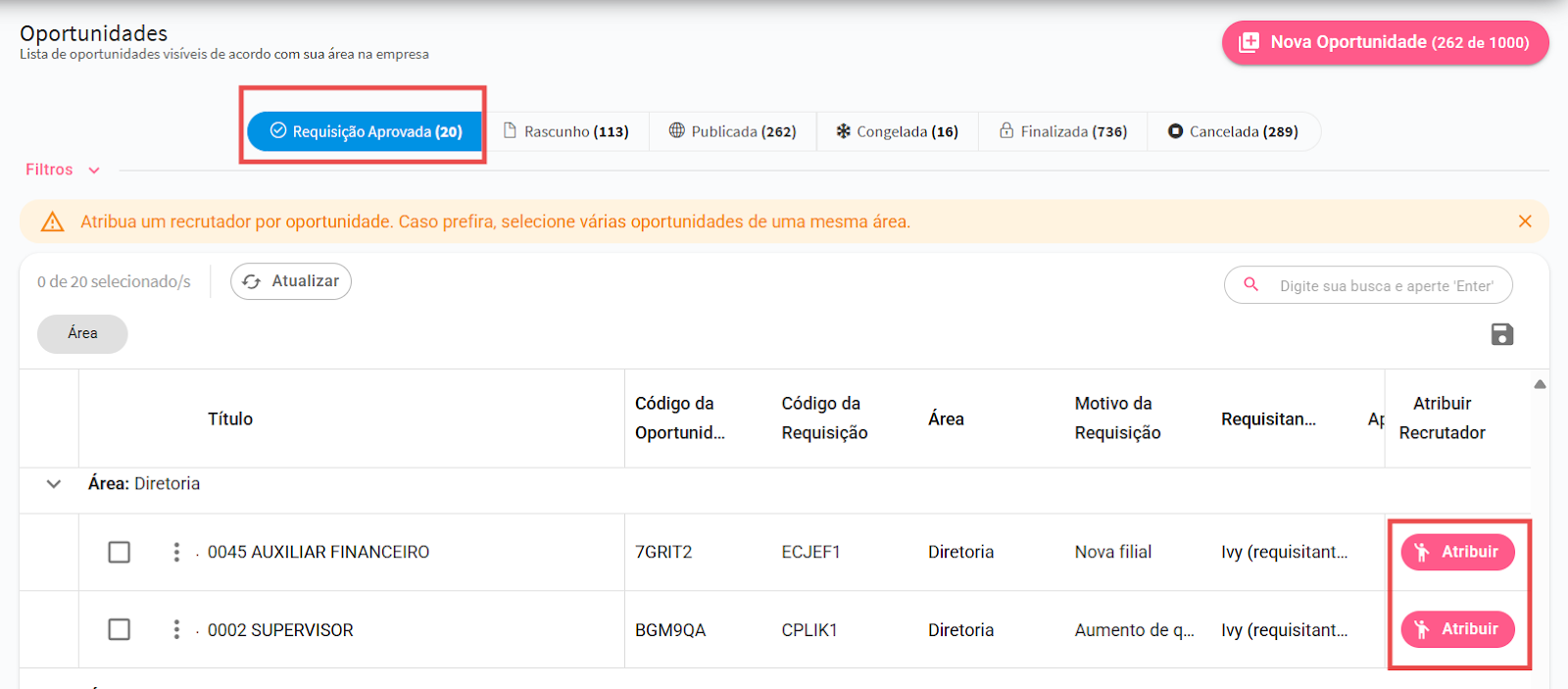Click the orange warning triangle icon
The image size is (1568, 689).
click(x=52, y=222)
